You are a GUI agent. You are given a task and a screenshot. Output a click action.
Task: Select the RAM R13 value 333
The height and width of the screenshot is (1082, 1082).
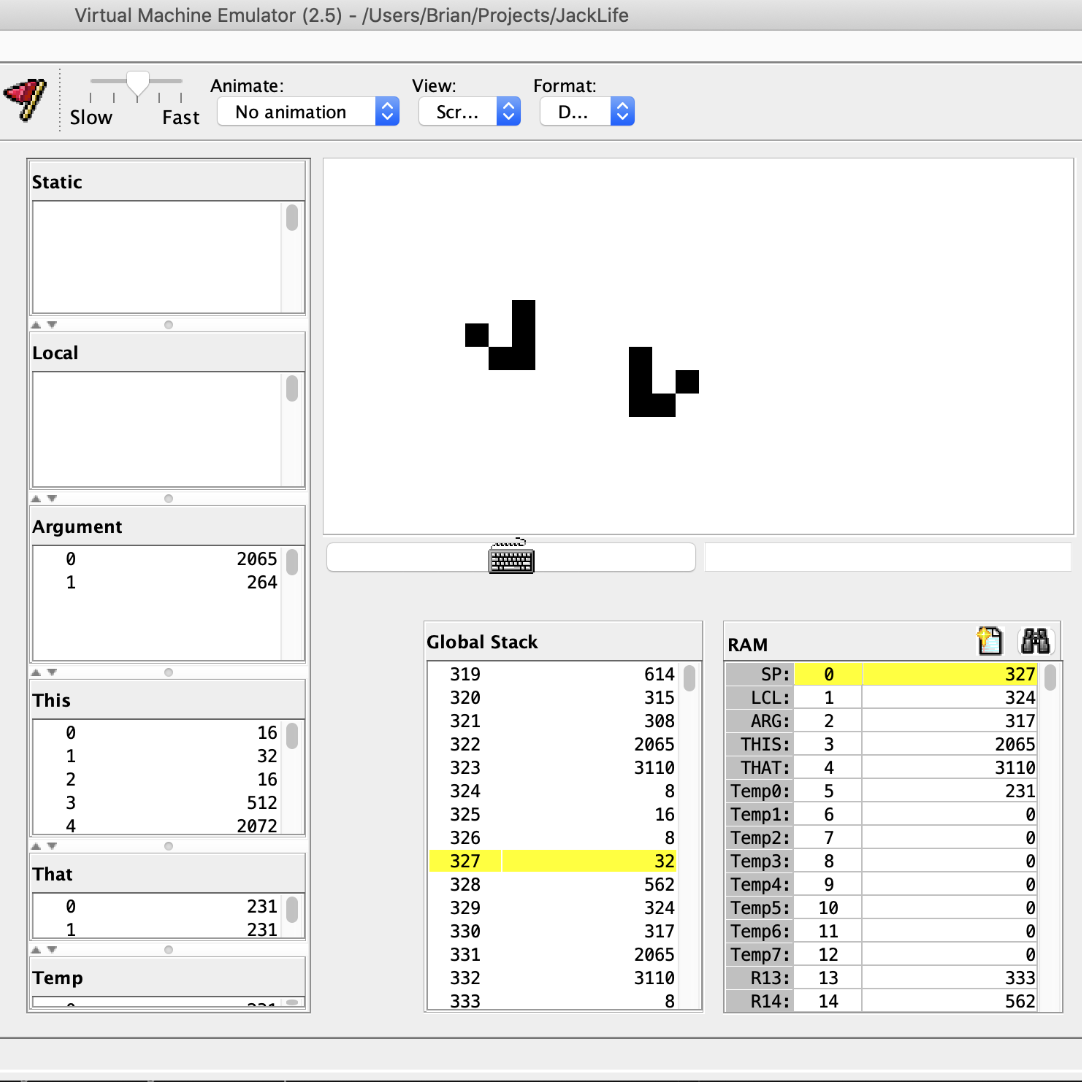[1020, 978]
